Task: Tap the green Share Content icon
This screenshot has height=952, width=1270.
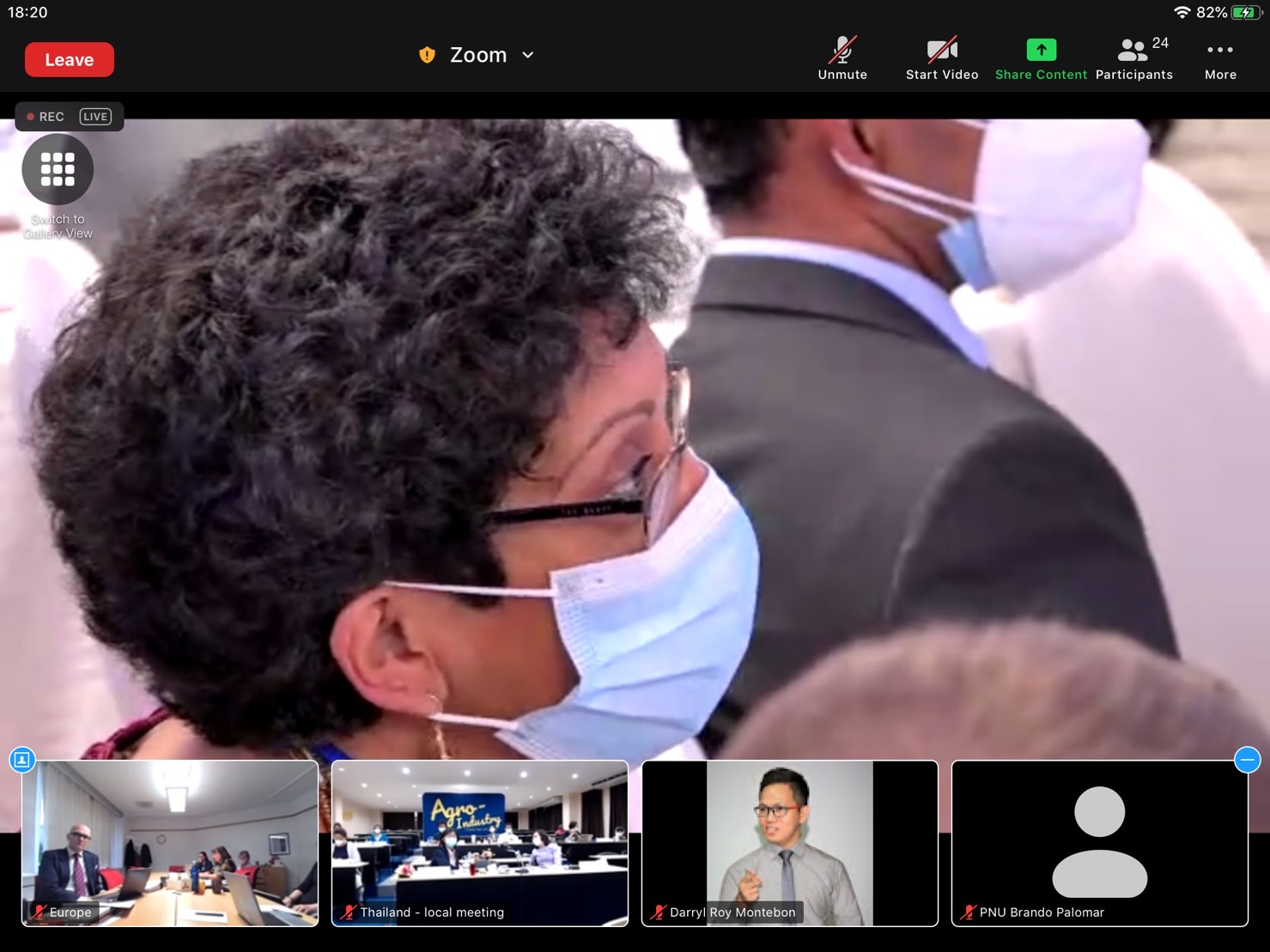Action: [x=1041, y=50]
